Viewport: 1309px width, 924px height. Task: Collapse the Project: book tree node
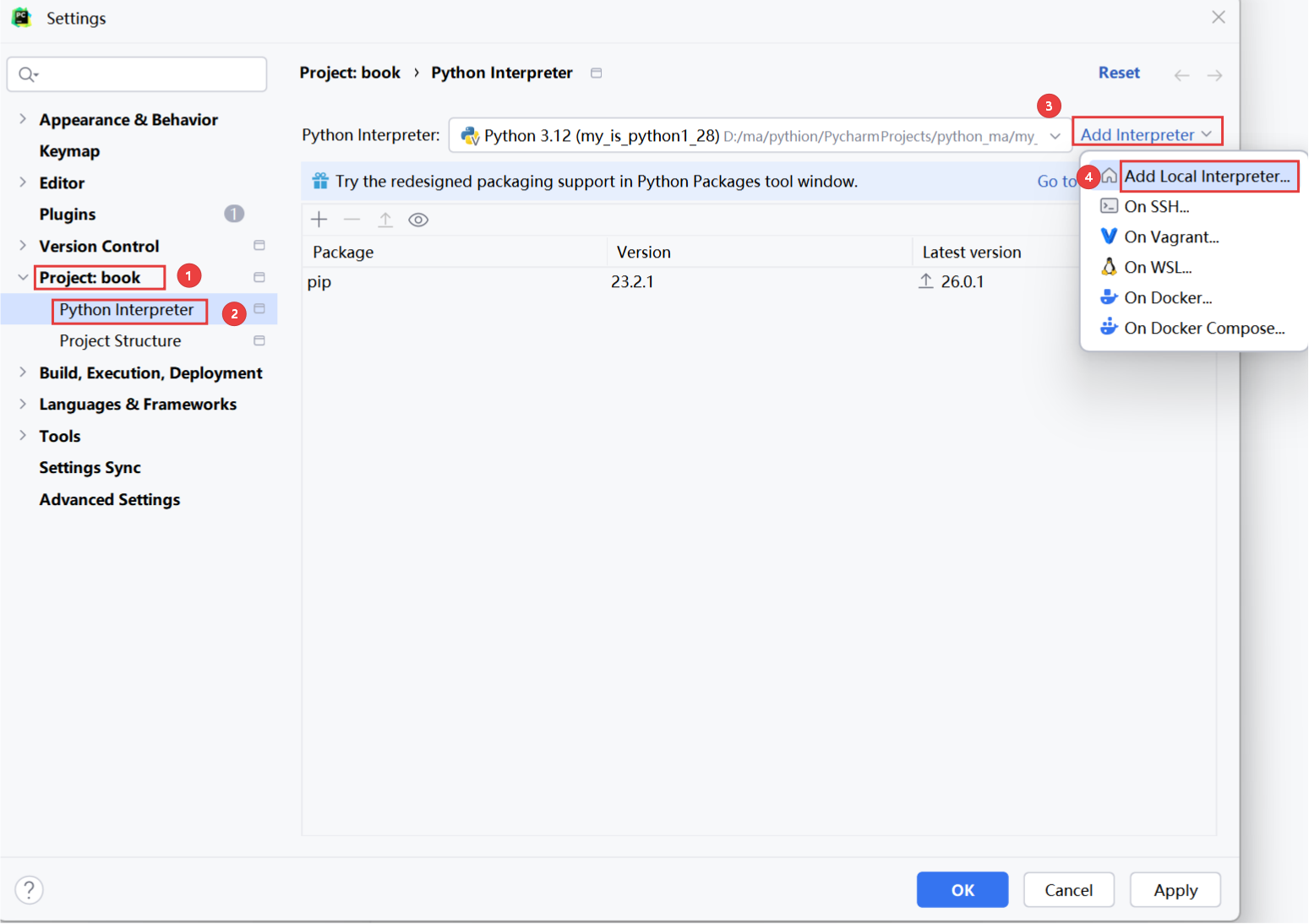tap(23, 277)
